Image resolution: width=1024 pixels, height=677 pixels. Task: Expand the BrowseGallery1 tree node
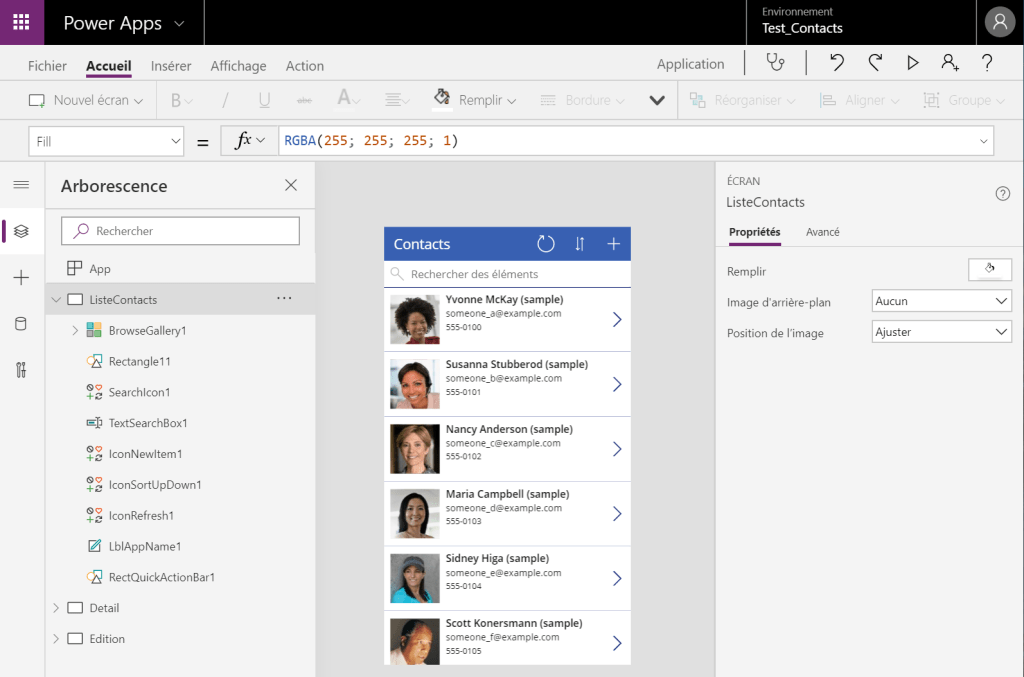(x=75, y=330)
